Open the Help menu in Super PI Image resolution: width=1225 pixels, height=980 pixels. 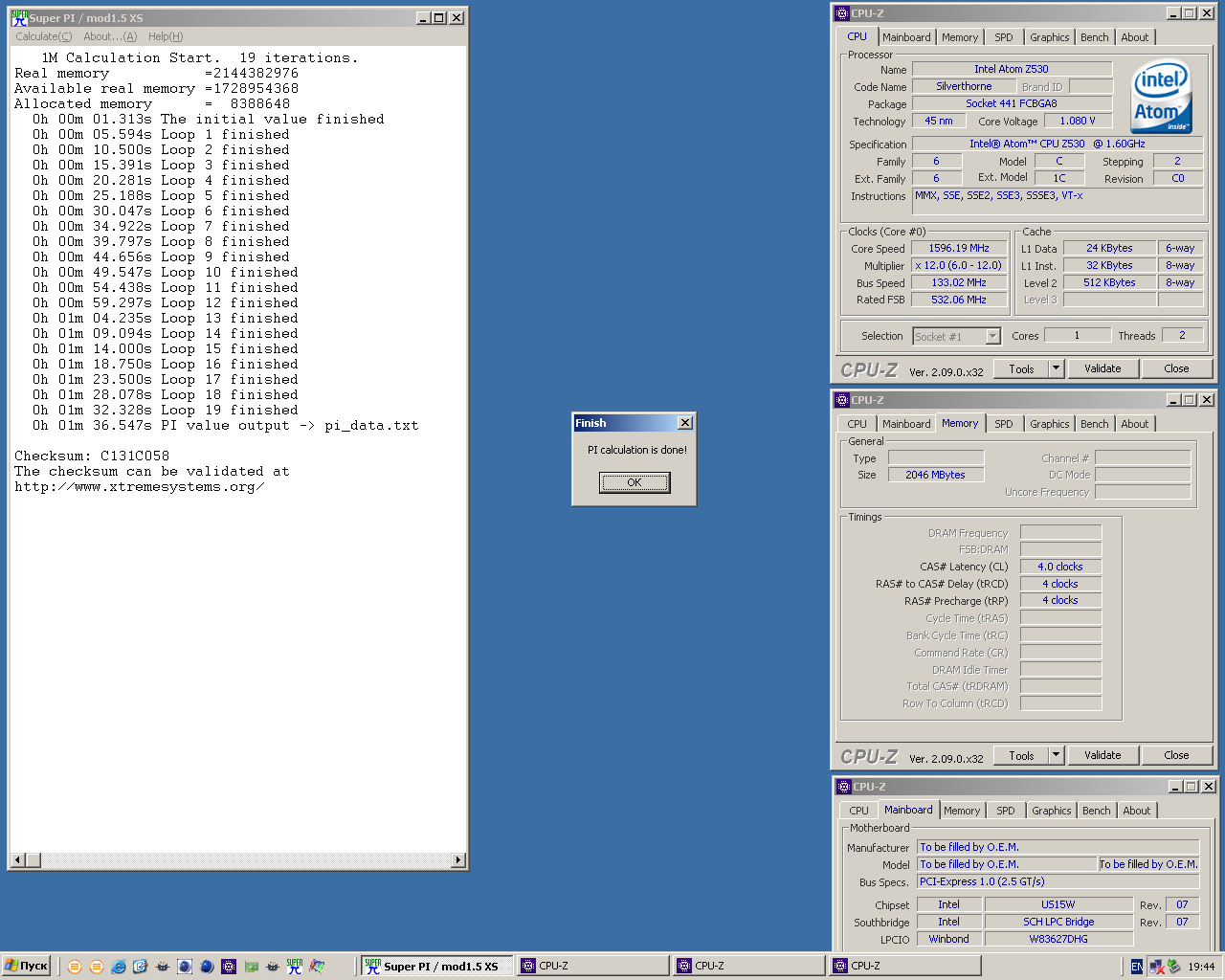click(166, 36)
